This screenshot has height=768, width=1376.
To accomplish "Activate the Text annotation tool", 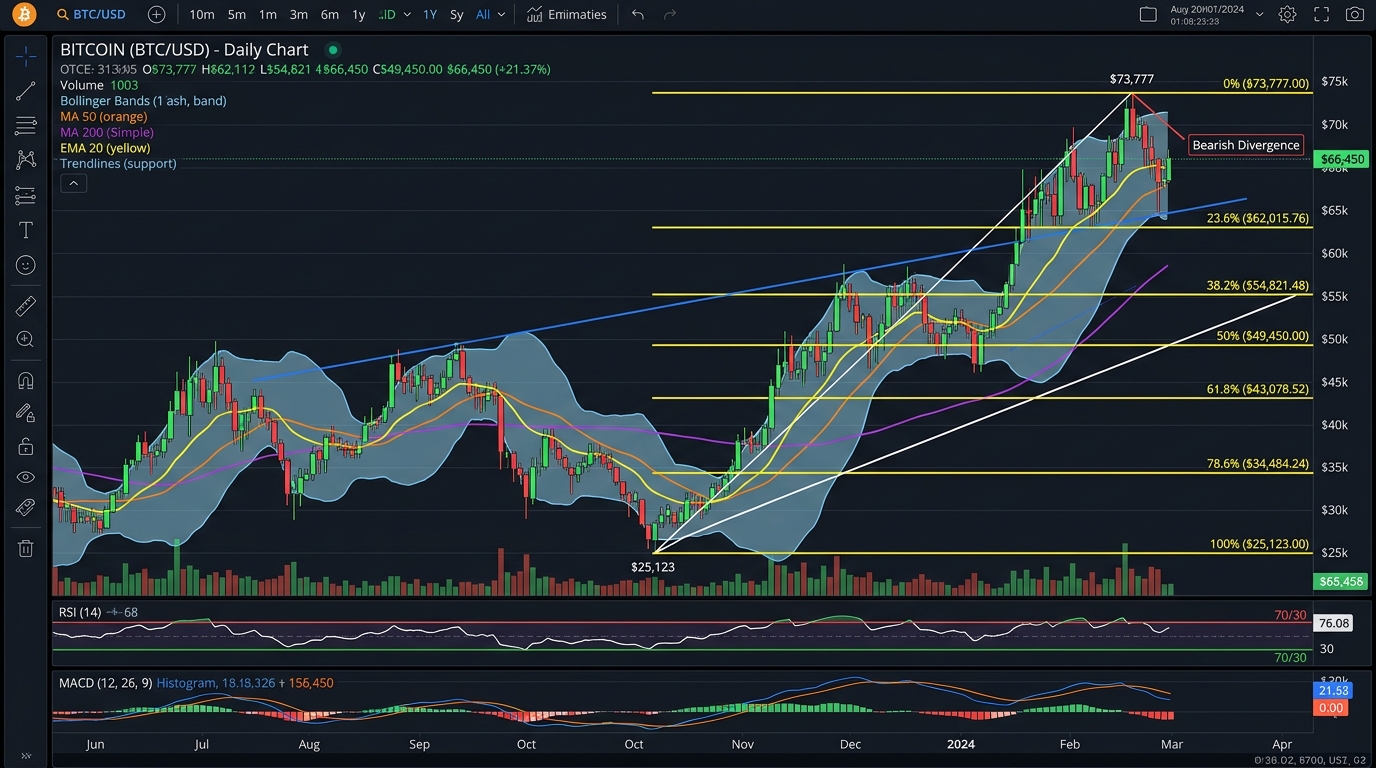I will point(26,230).
